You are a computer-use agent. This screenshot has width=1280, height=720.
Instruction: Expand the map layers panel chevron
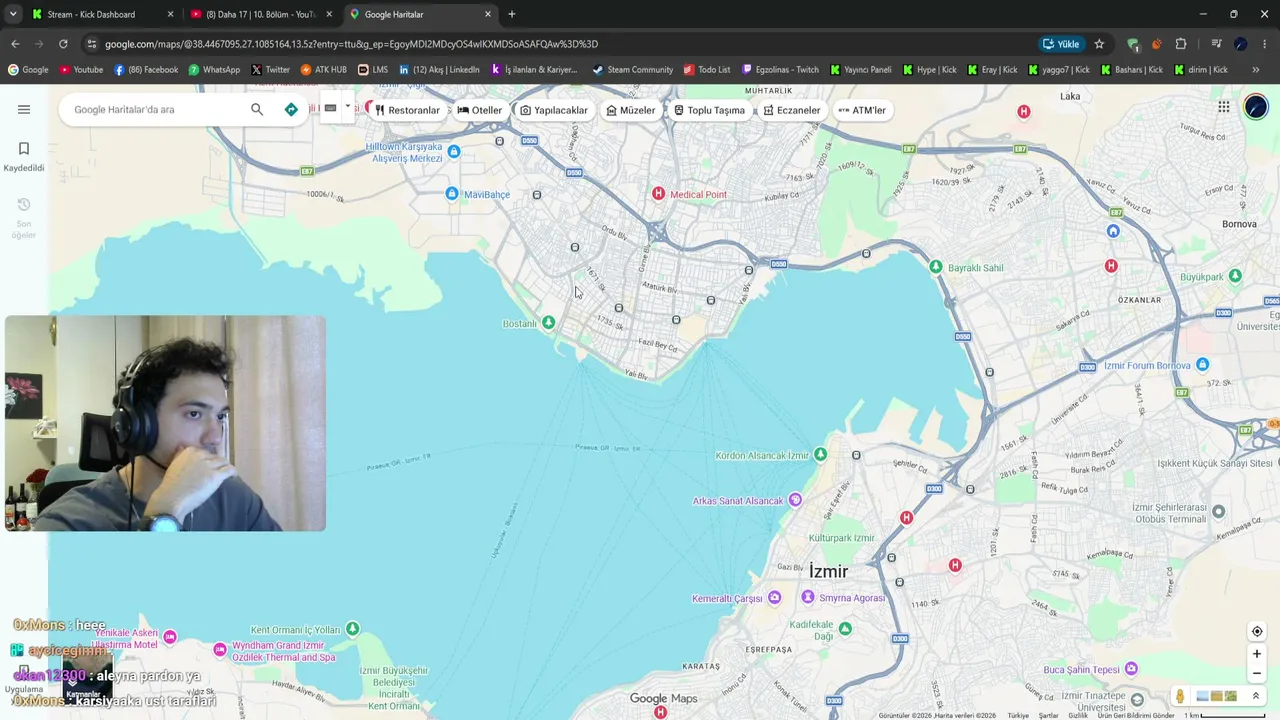click(1256, 696)
